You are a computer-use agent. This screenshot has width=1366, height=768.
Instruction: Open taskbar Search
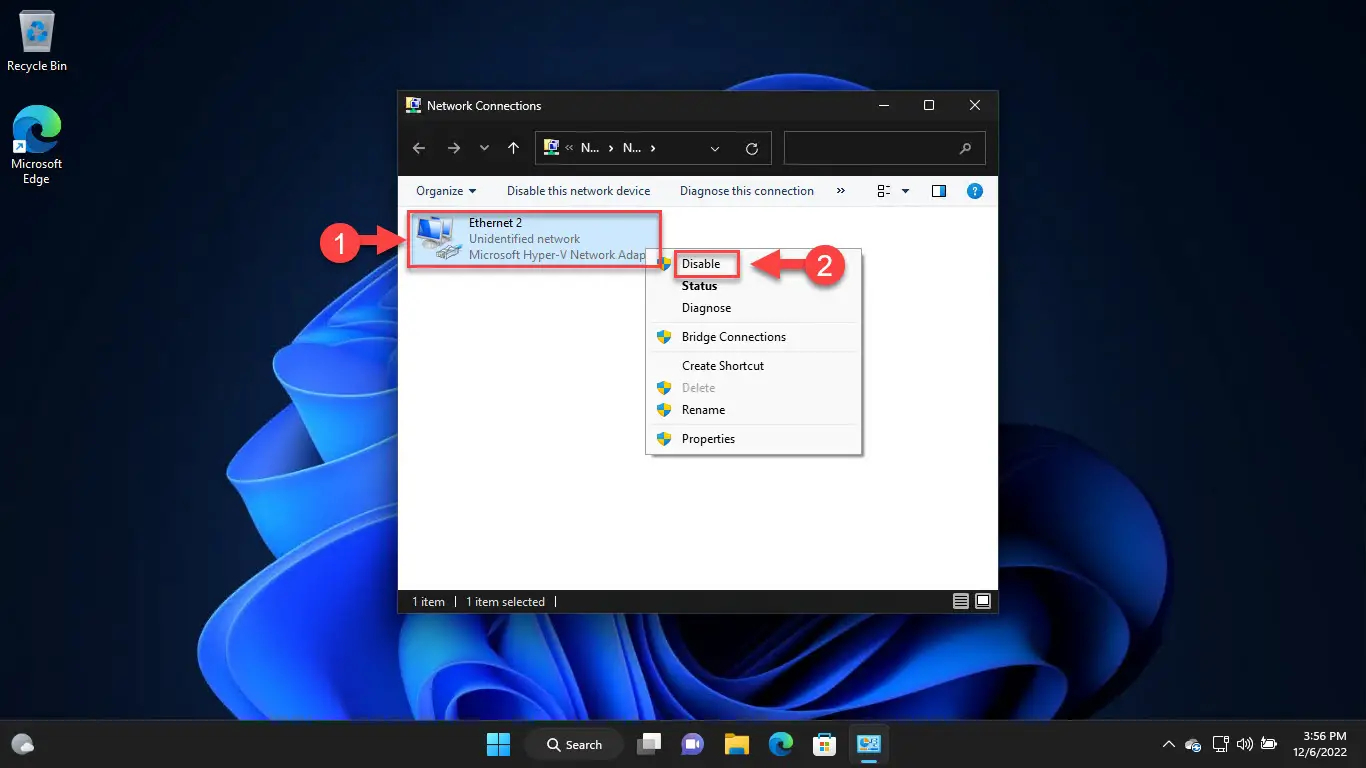click(575, 744)
